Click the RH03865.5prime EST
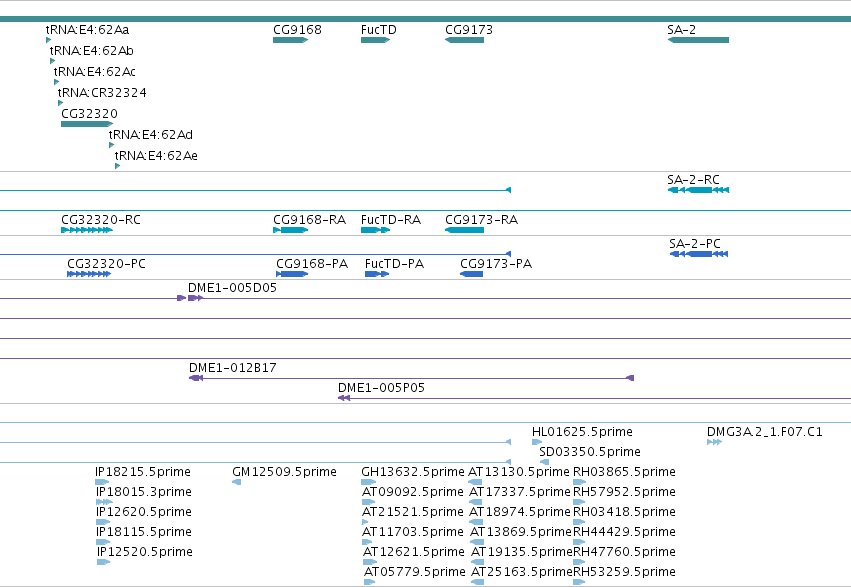This screenshot has width=851, height=587. (580, 482)
